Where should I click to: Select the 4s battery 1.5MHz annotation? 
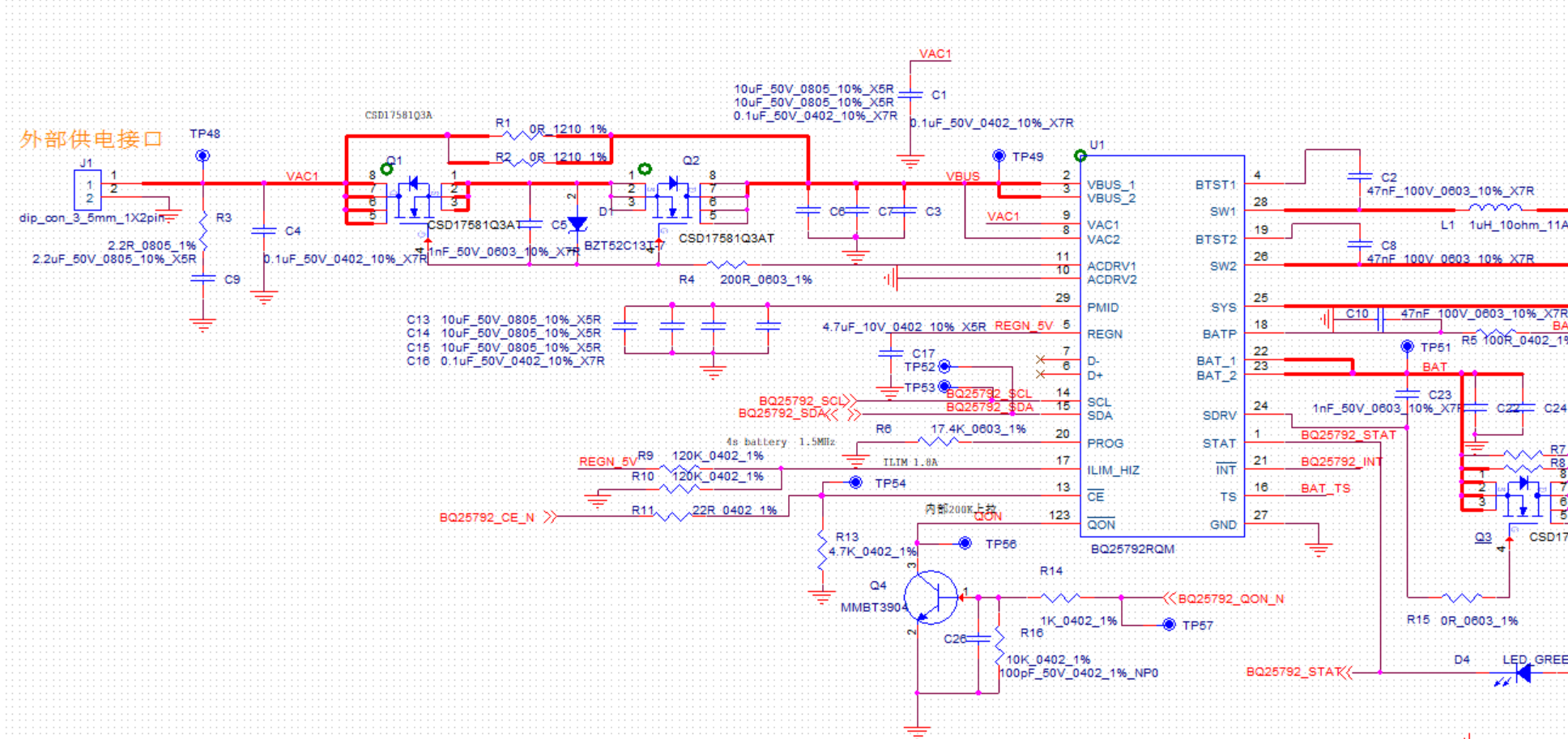[x=781, y=442]
